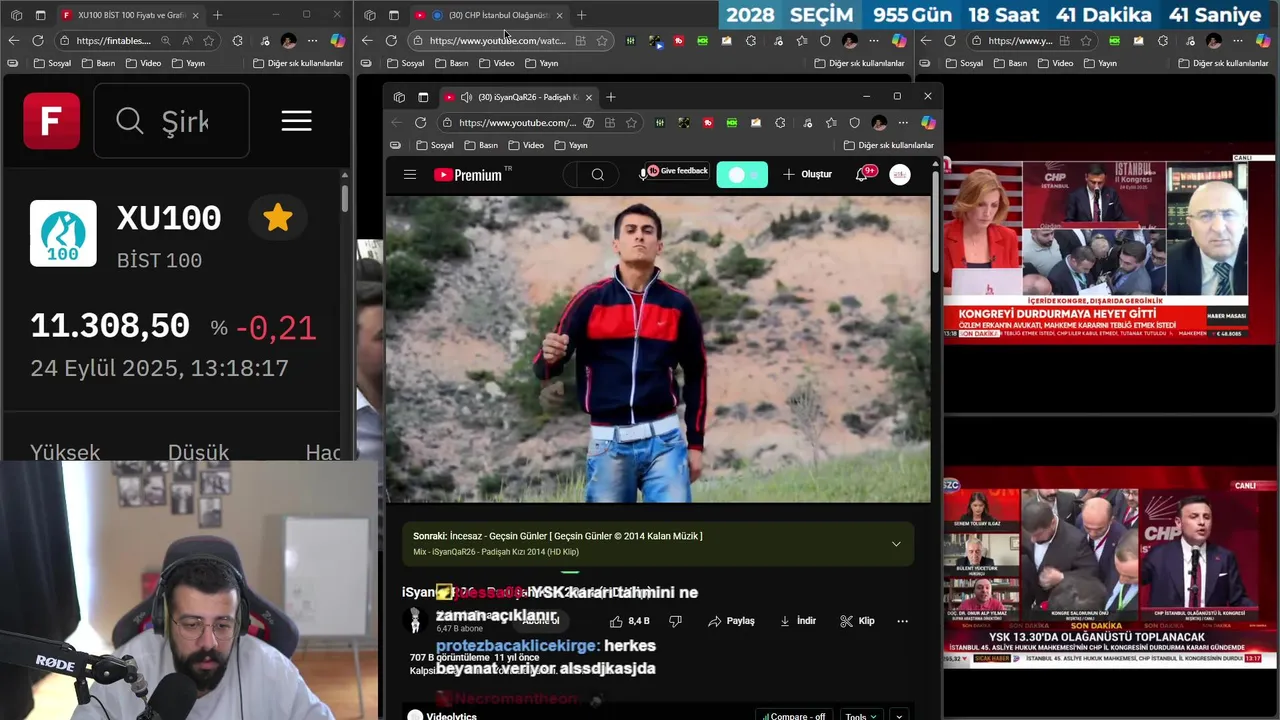Open Basın bookmark folder in front window
1280x720 pixels.
pyautogui.click(x=480, y=145)
